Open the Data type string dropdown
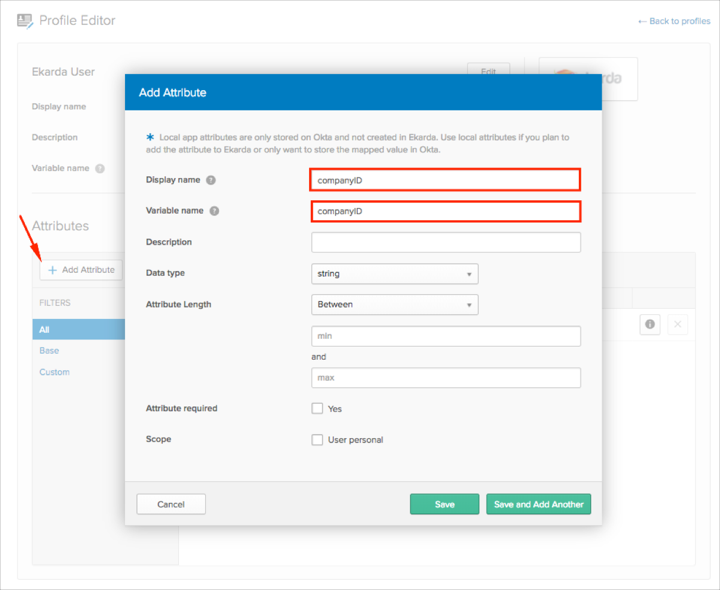 click(394, 273)
